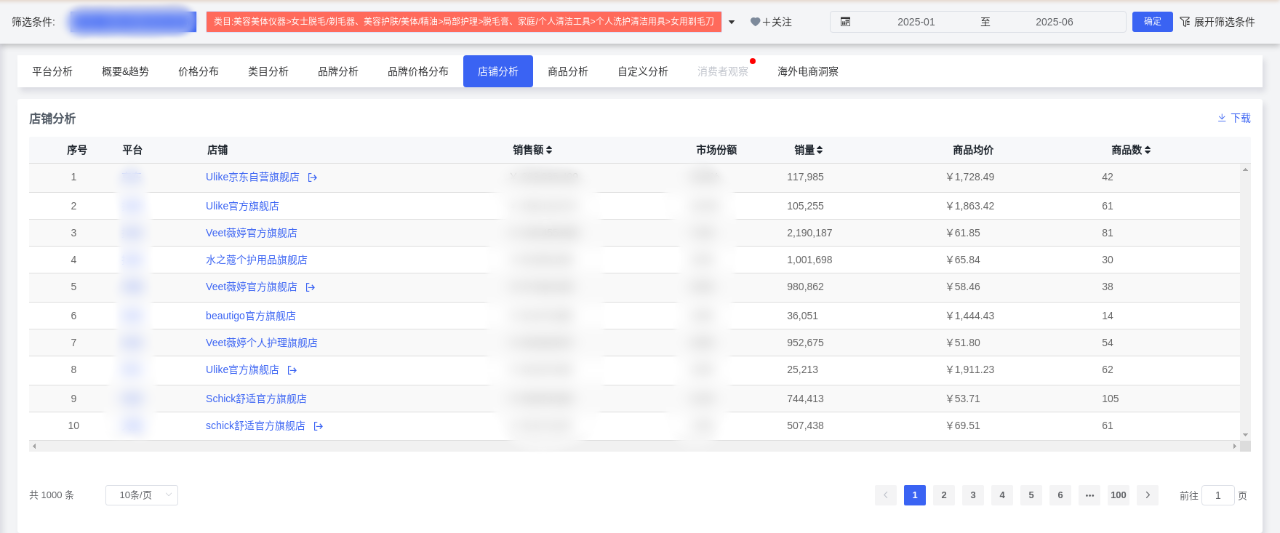1280x533 pixels.
Task: Go to page 5 in pagination
Action: [x=1031, y=495]
